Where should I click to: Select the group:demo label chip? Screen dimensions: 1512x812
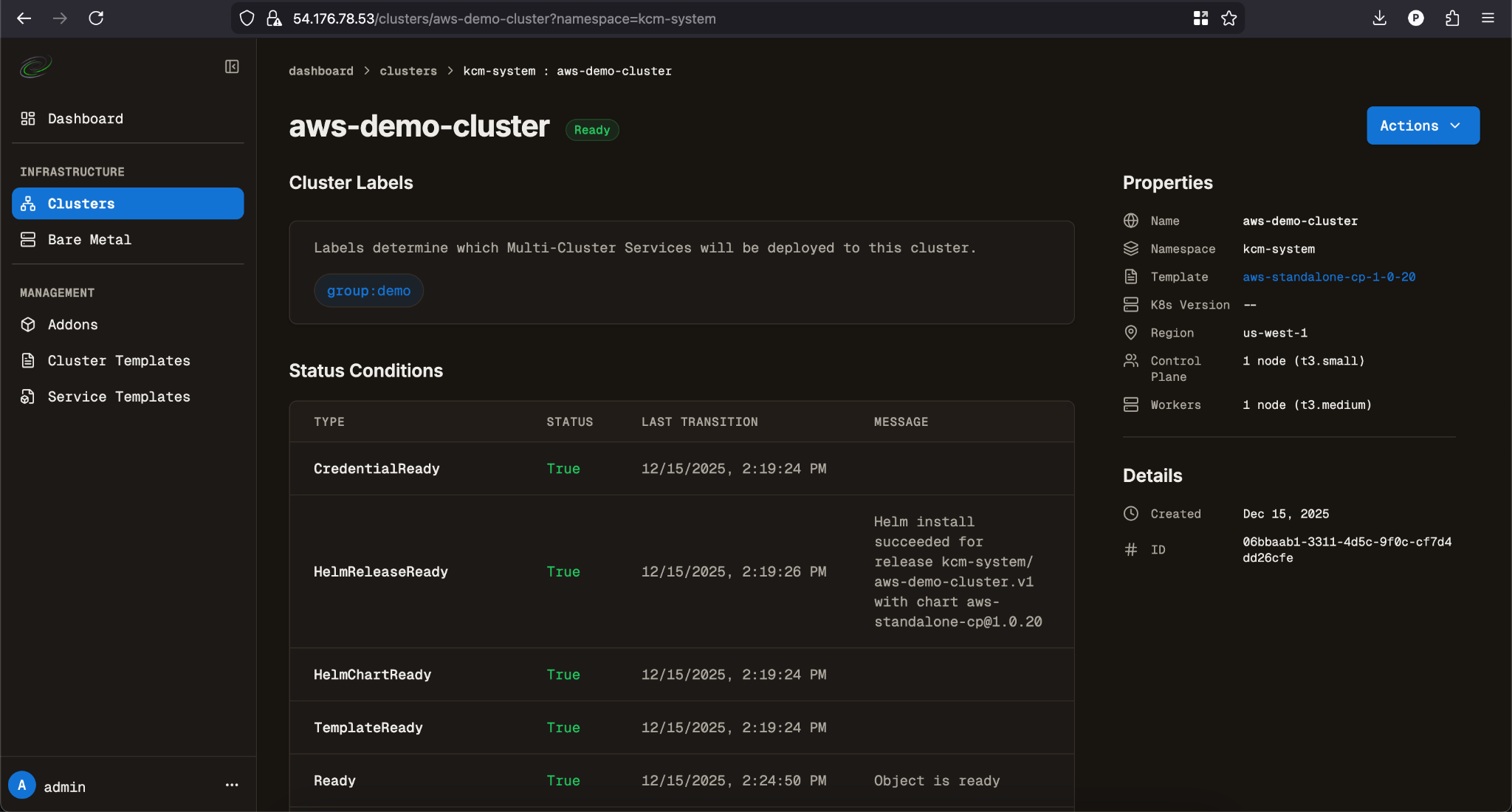click(368, 291)
